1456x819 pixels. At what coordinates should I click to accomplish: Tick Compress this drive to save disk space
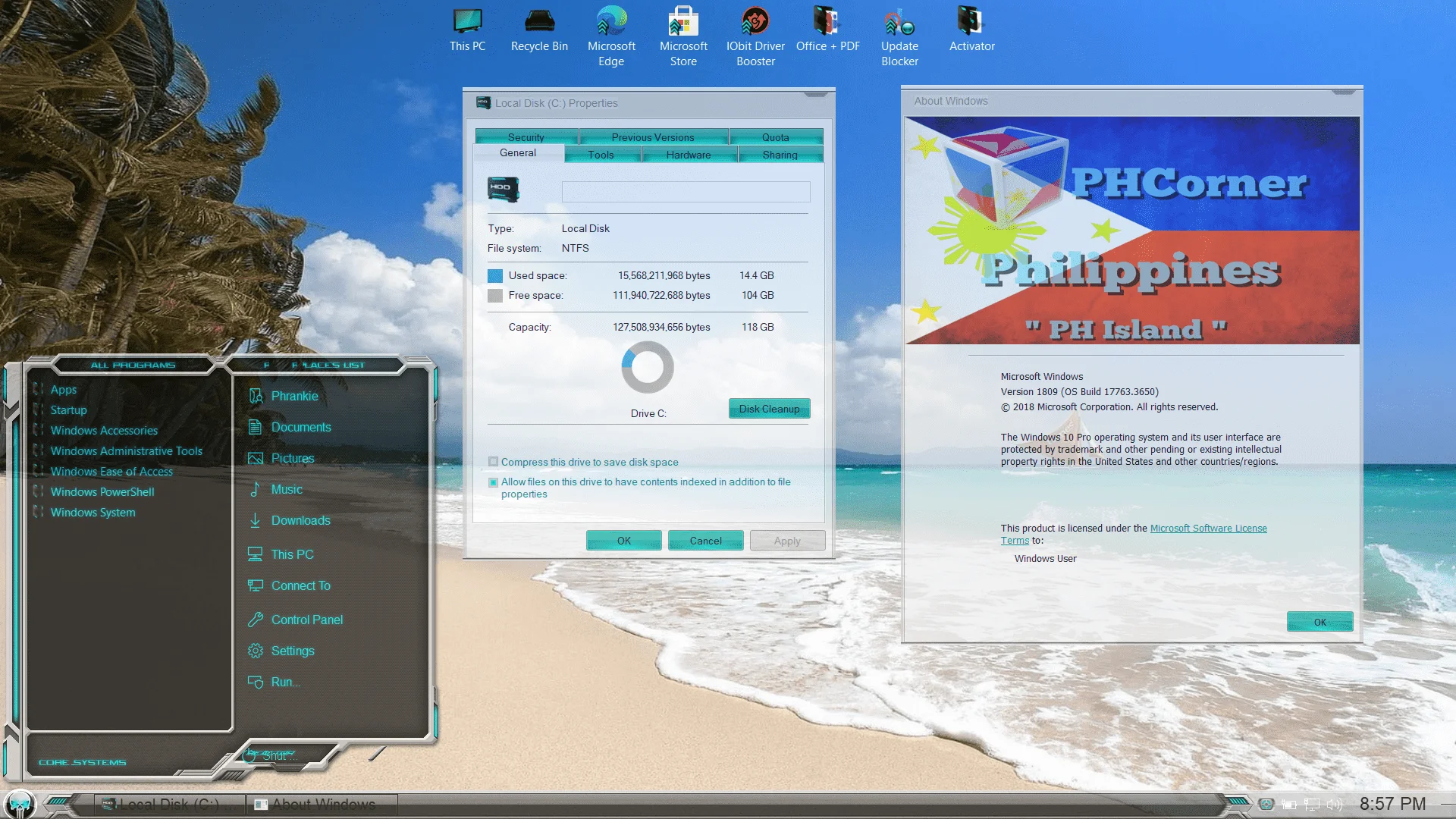pos(494,462)
